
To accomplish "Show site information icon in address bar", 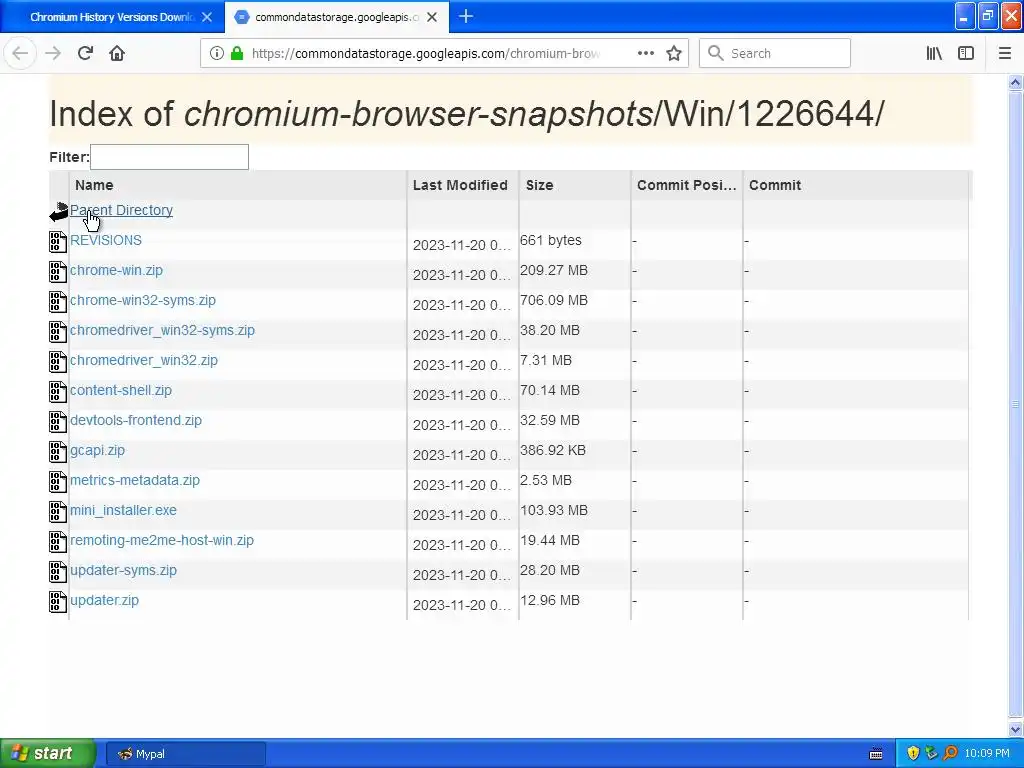I will (x=216, y=53).
